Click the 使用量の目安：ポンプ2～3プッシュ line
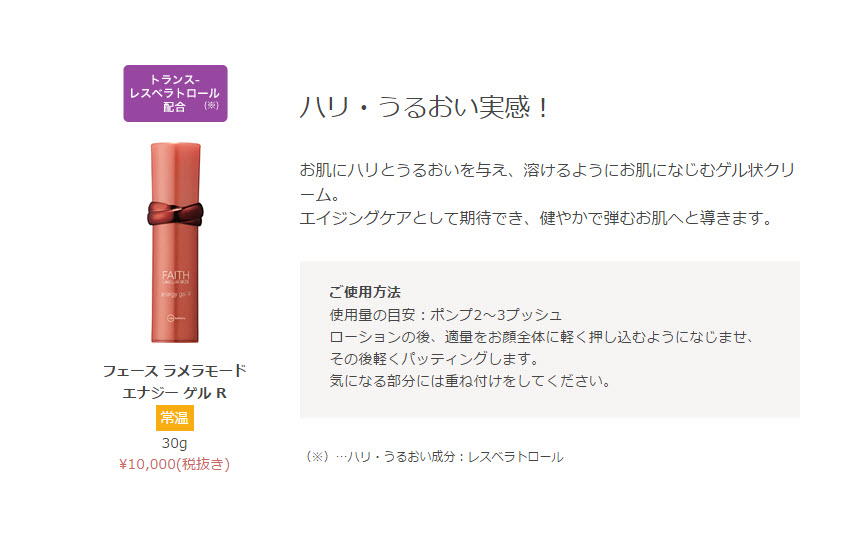 tap(445, 315)
